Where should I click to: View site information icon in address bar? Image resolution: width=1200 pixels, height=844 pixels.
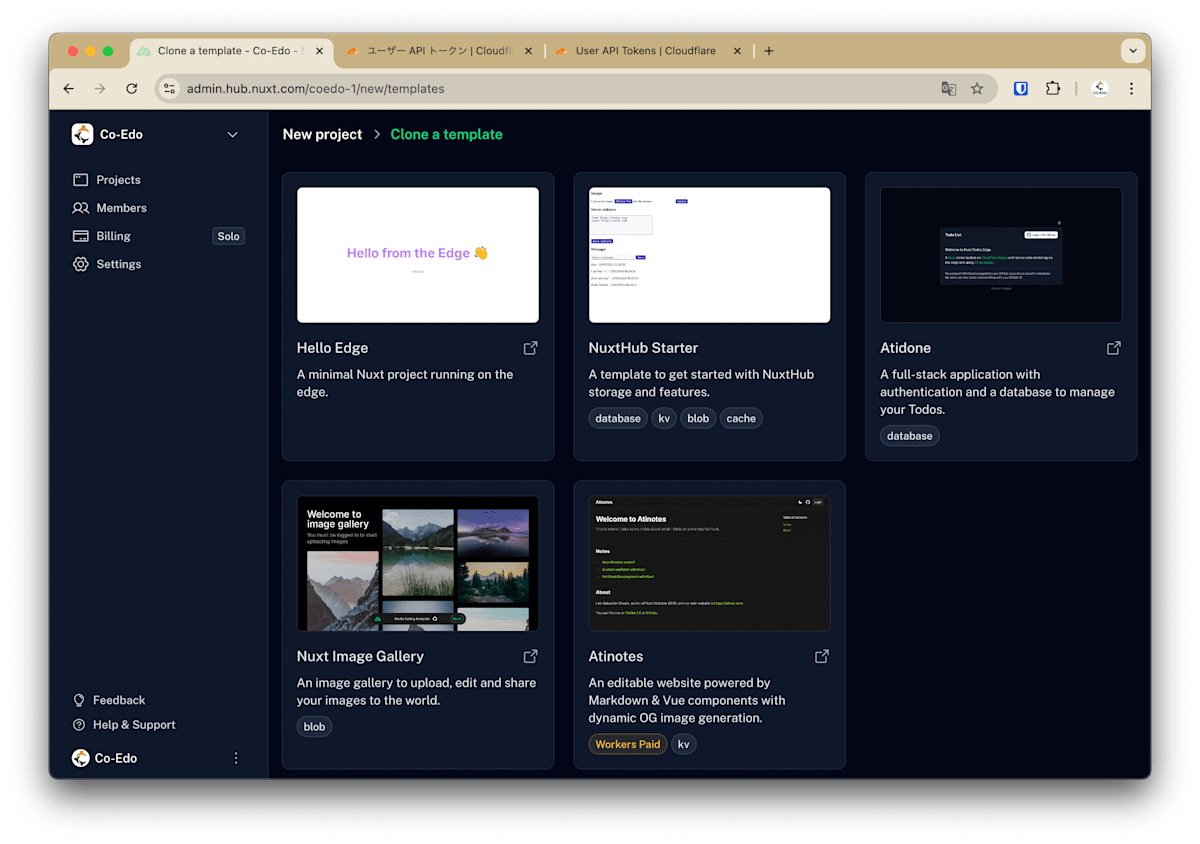(171, 89)
